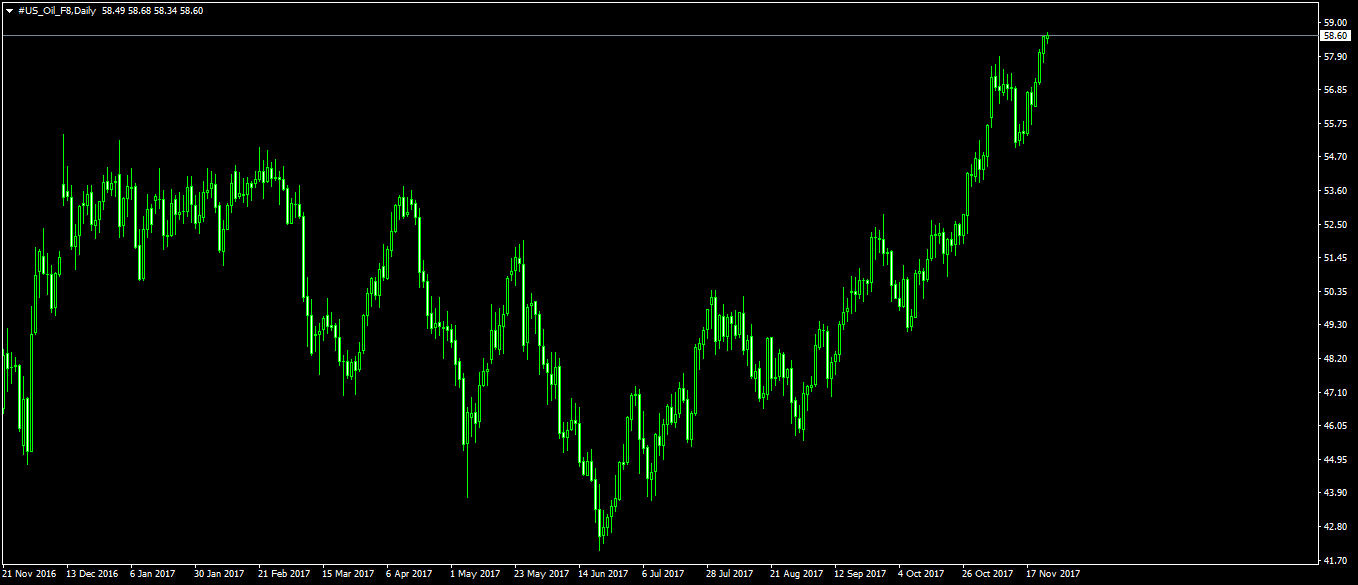Click the 50.35 price axis label
Screen dimensions: 1358x585
tap(1335, 292)
